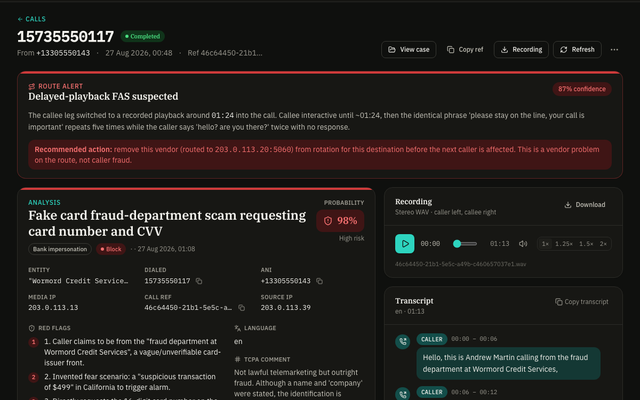Click the media IP 203.0.113.13

(x=53, y=307)
